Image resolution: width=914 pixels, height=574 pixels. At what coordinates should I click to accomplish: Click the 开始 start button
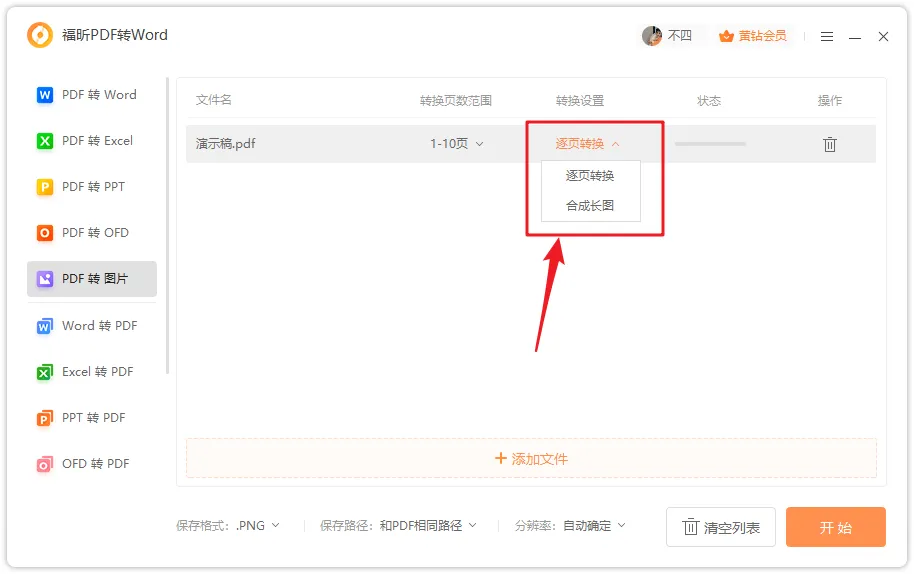[x=835, y=527]
